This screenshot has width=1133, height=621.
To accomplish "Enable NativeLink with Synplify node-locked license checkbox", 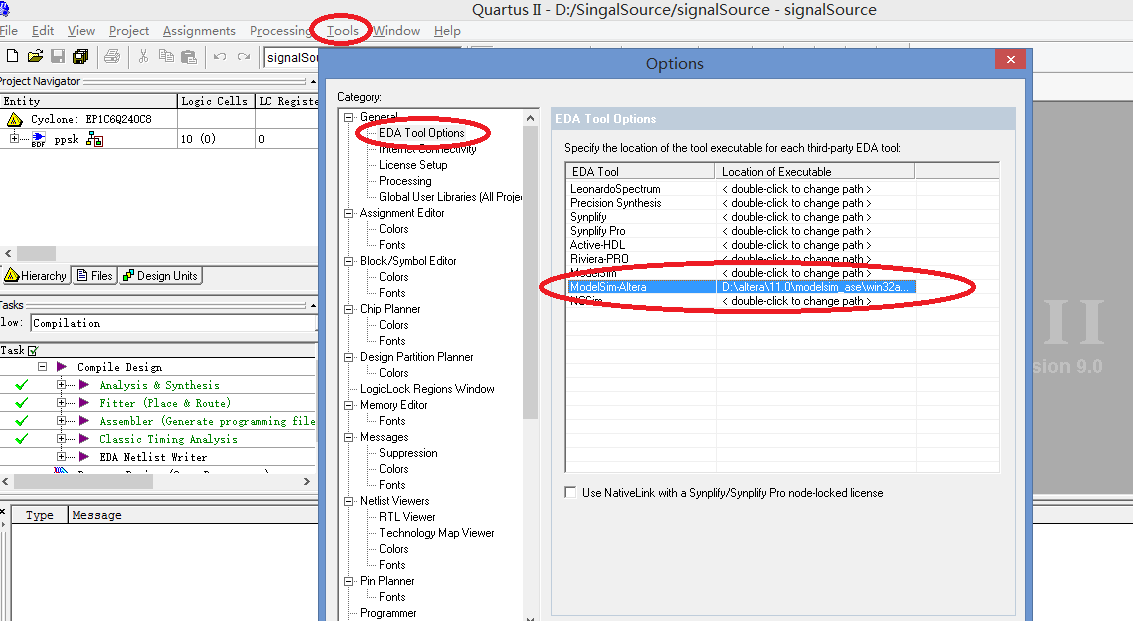I will (570, 492).
